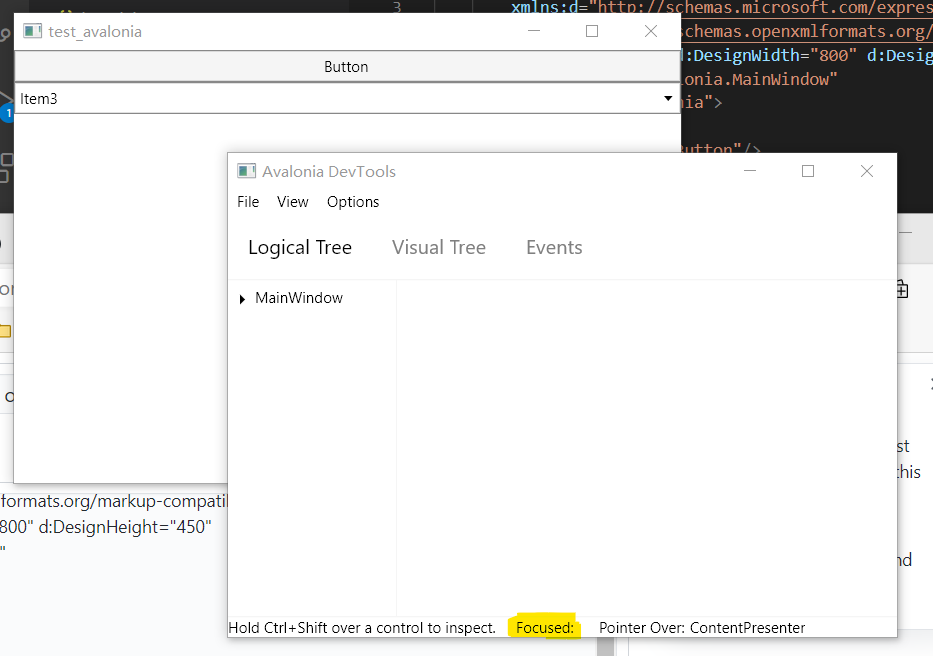Viewport: 933px width, 656px height.
Task: Select the Logical Tree tab
Action: (x=300, y=247)
